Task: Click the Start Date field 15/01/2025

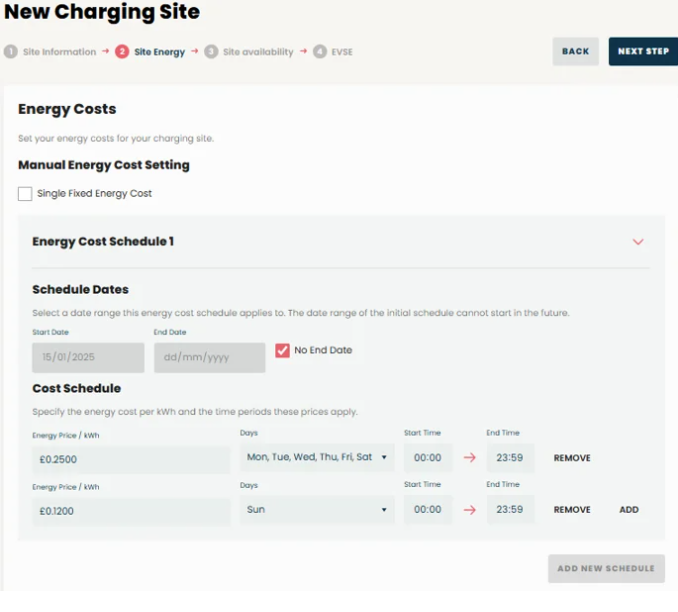Action: [x=88, y=358]
